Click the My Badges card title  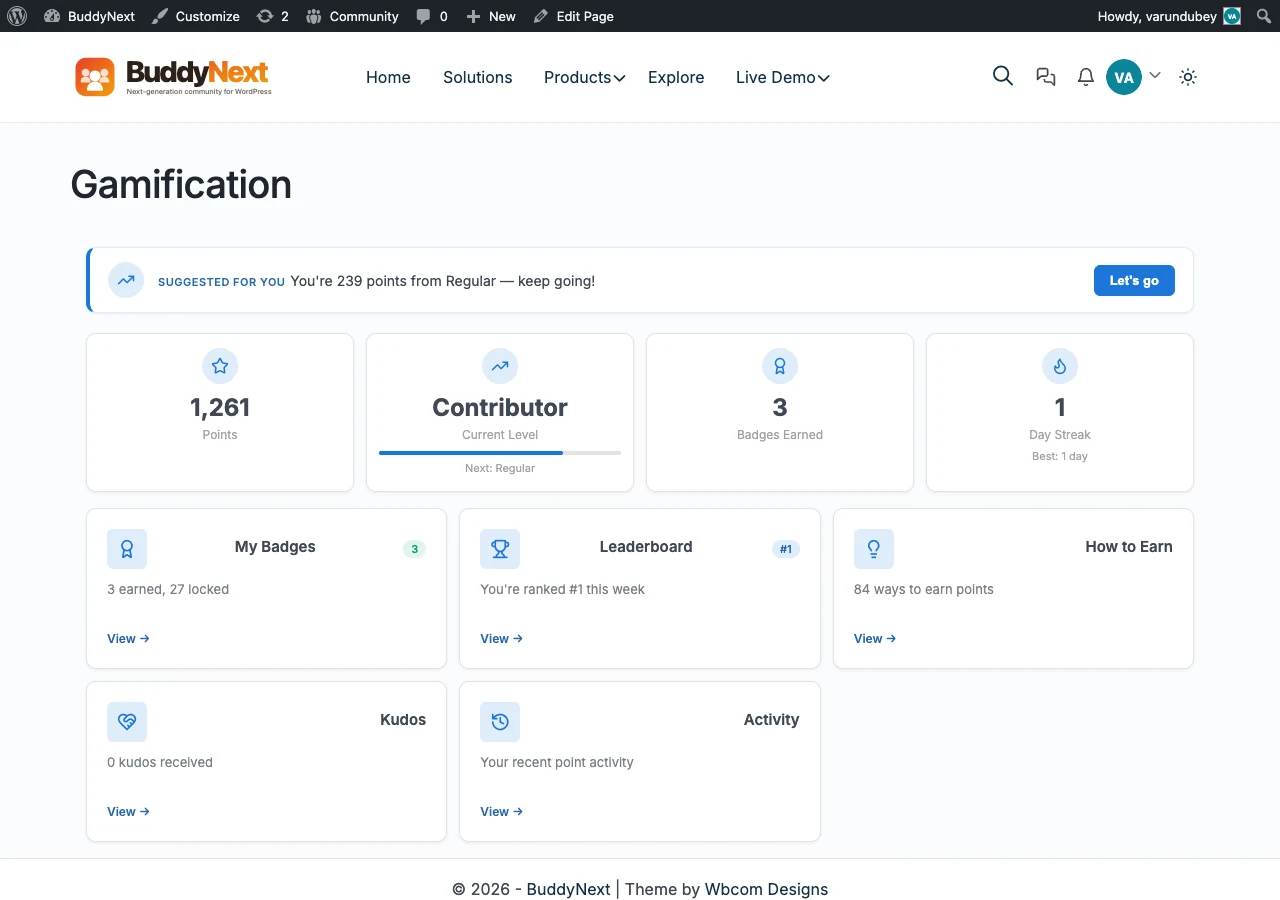275,547
